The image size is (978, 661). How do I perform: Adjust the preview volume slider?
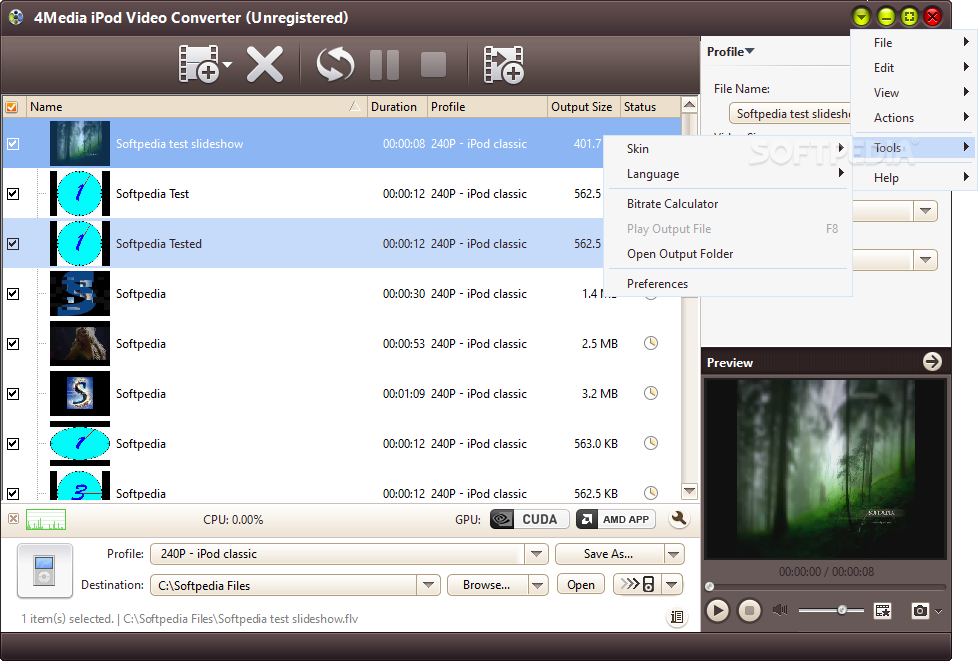(x=831, y=609)
